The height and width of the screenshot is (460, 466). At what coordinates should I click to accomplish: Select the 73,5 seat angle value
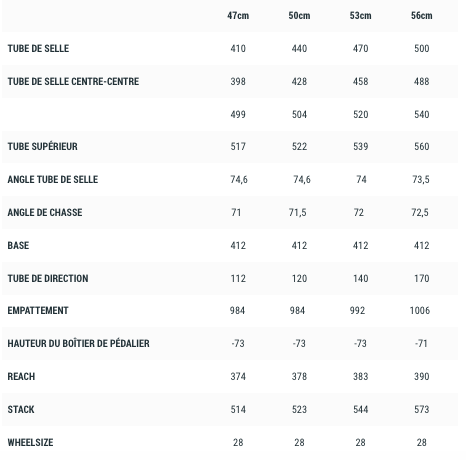[421, 180]
